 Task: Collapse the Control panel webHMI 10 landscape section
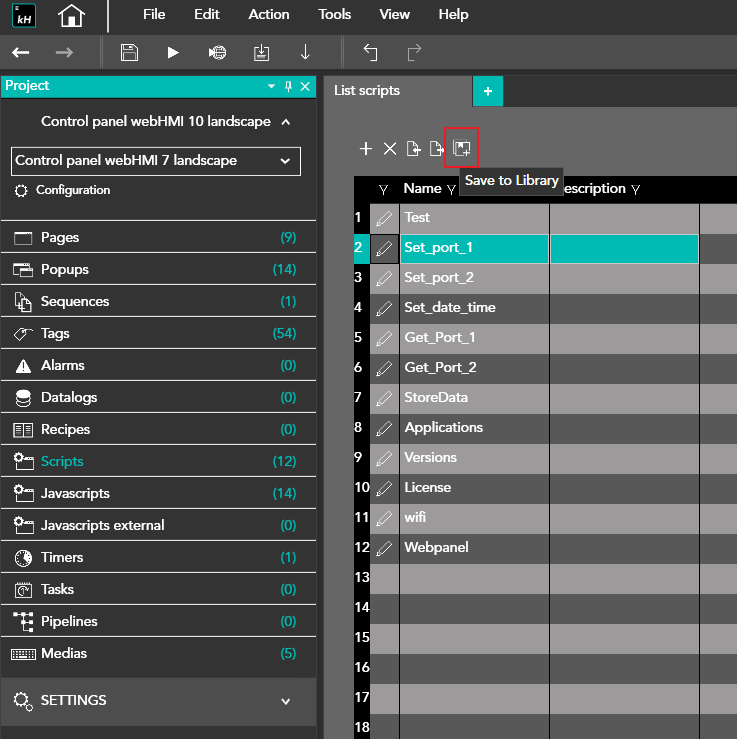(x=286, y=122)
